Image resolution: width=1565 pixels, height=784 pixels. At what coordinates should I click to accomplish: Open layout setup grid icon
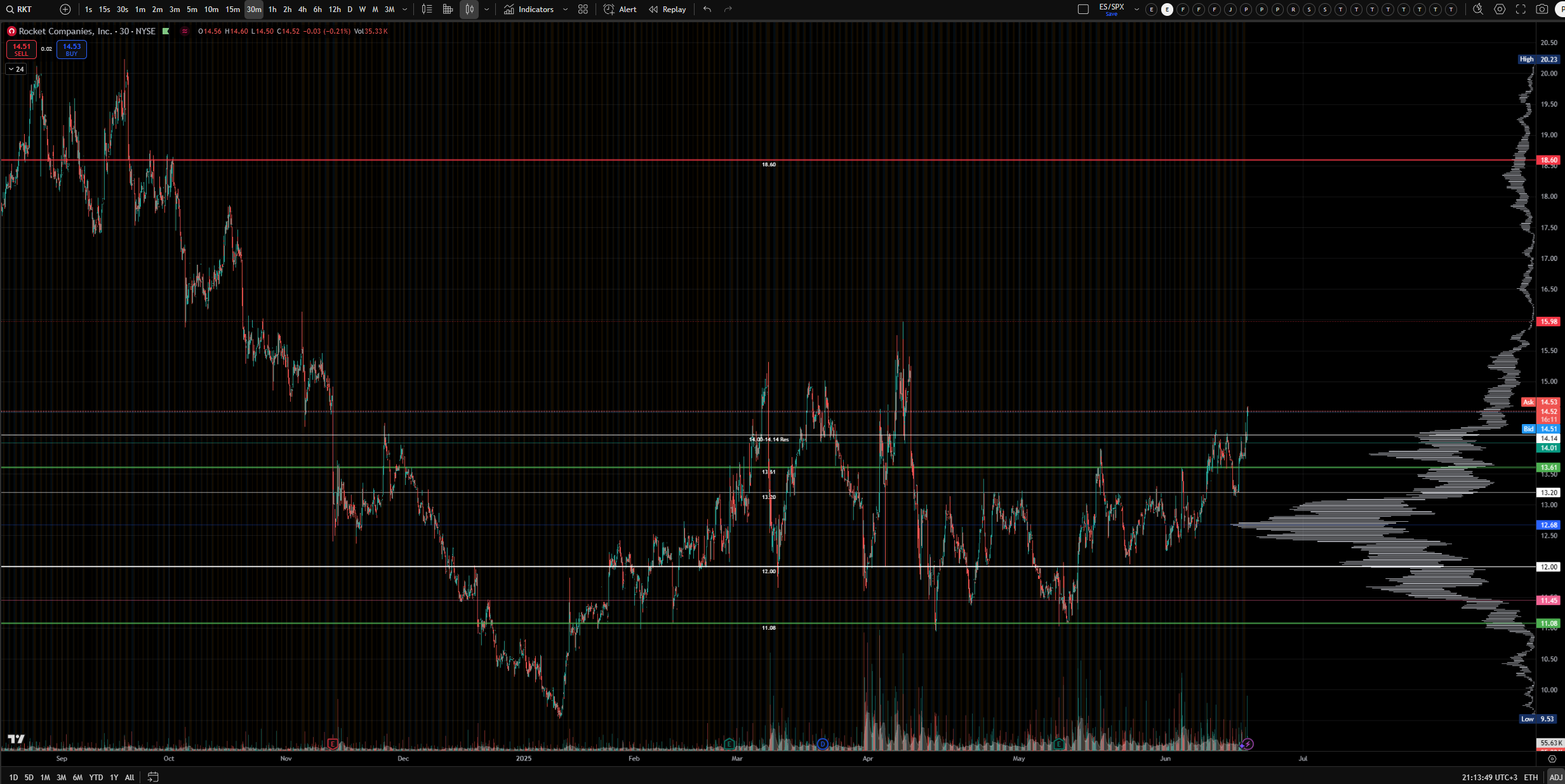click(x=583, y=10)
